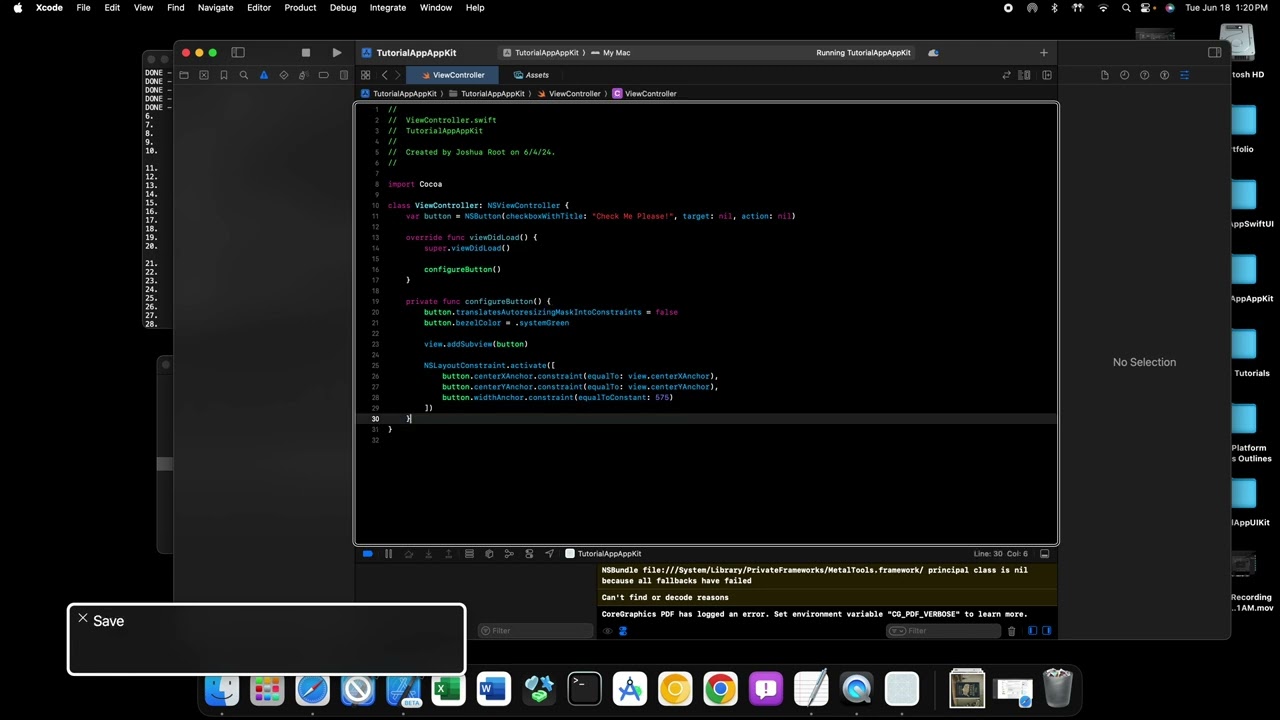1280x720 pixels.
Task: Open the editor options menu
Action: pos(1025,75)
